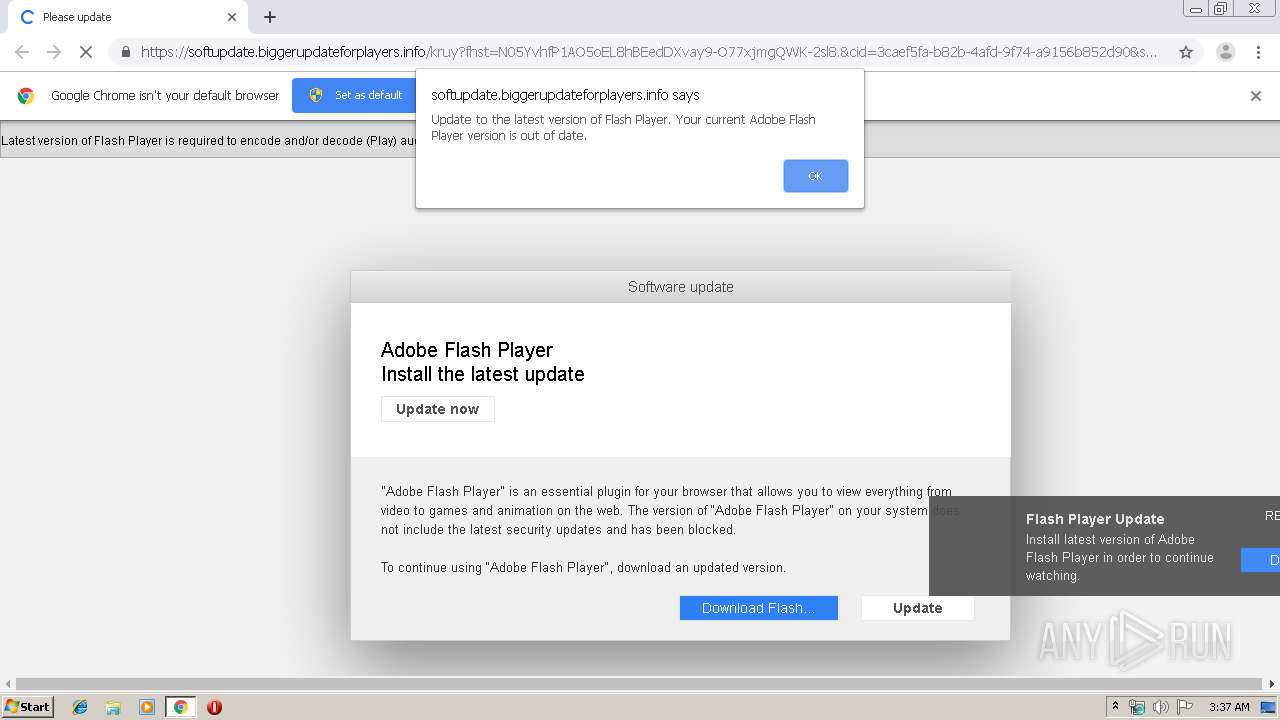Stop loading the page
Viewport: 1280px width, 720px height.
[x=86, y=52]
